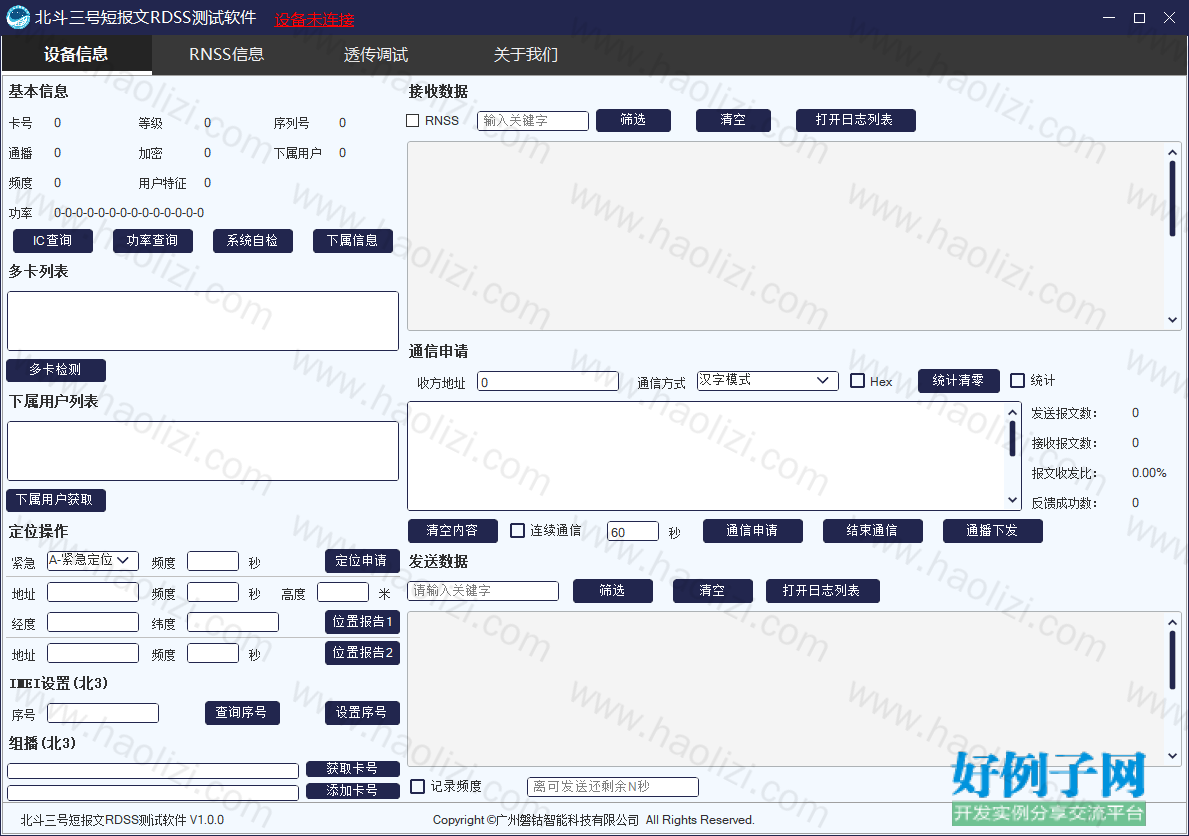Click 清空 button under 接收数据

tap(733, 120)
